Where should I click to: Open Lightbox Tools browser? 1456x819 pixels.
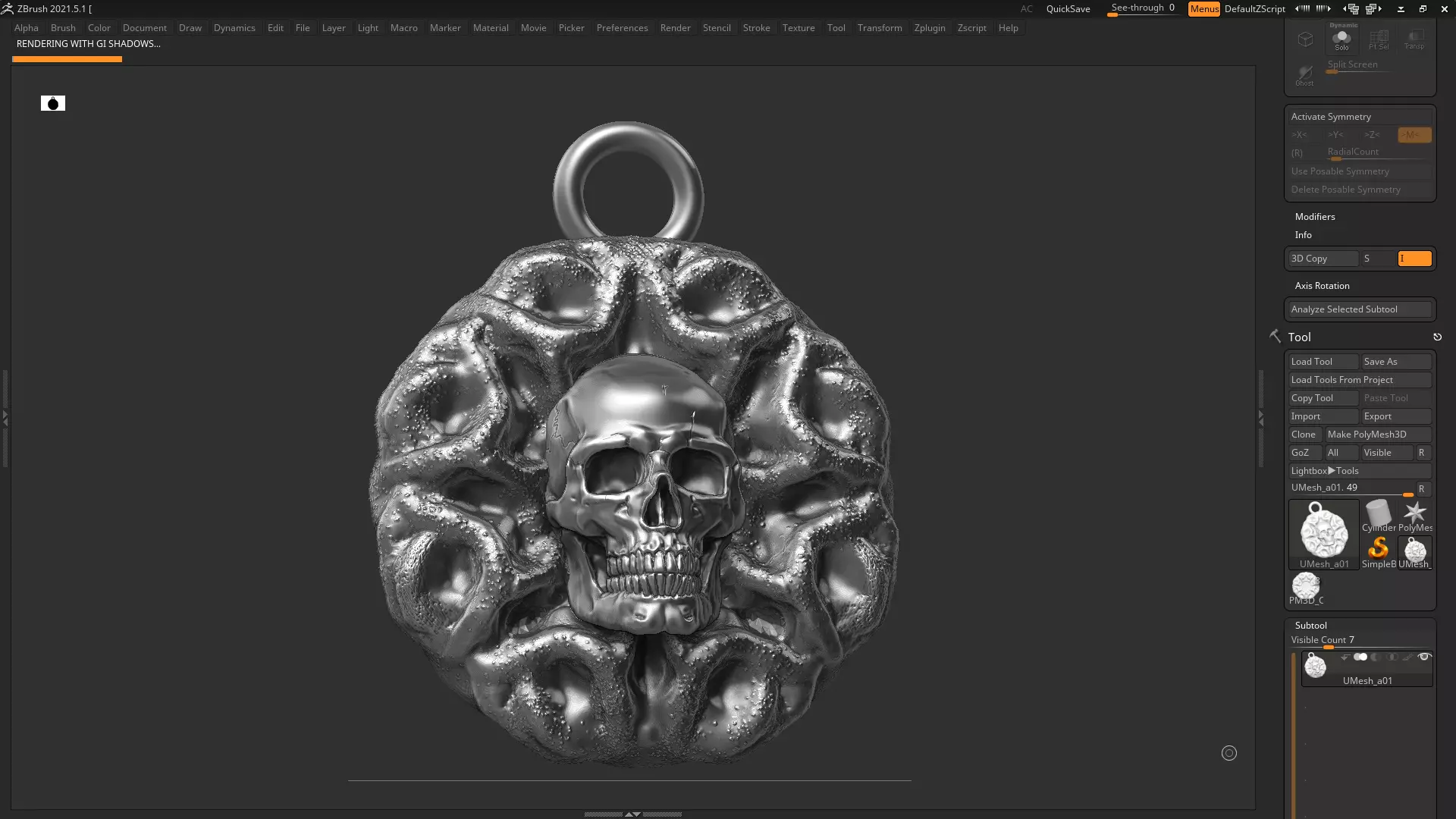coord(1360,471)
